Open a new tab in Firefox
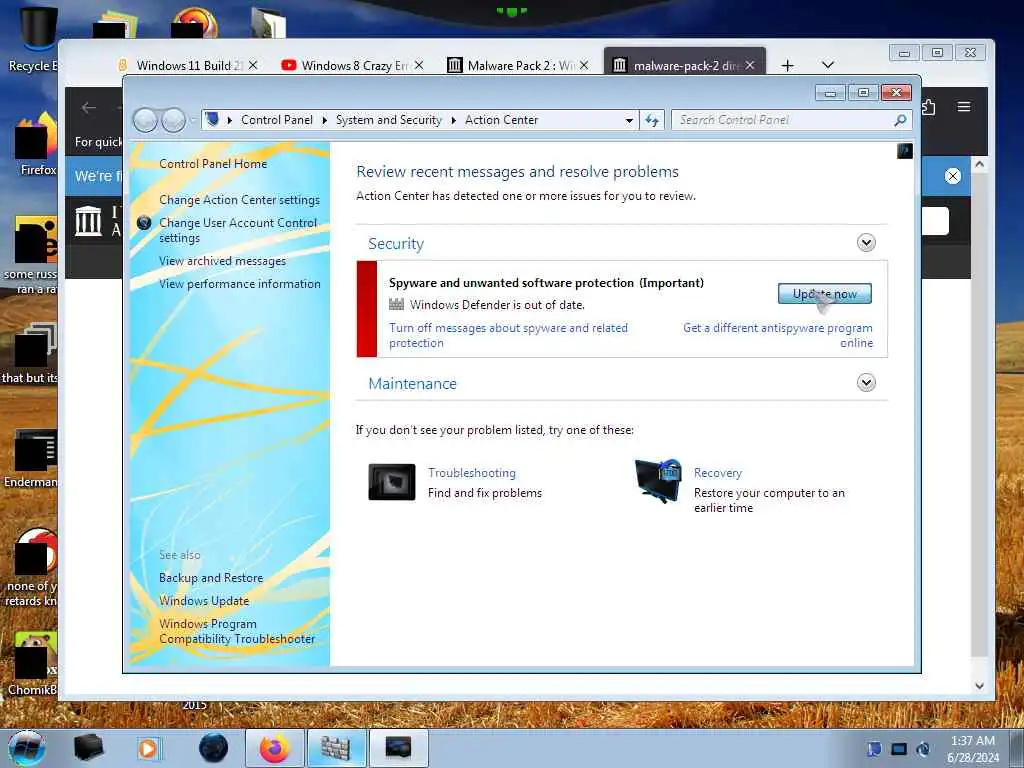1024x768 pixels. pyautogui.click(x=788, y=65)
